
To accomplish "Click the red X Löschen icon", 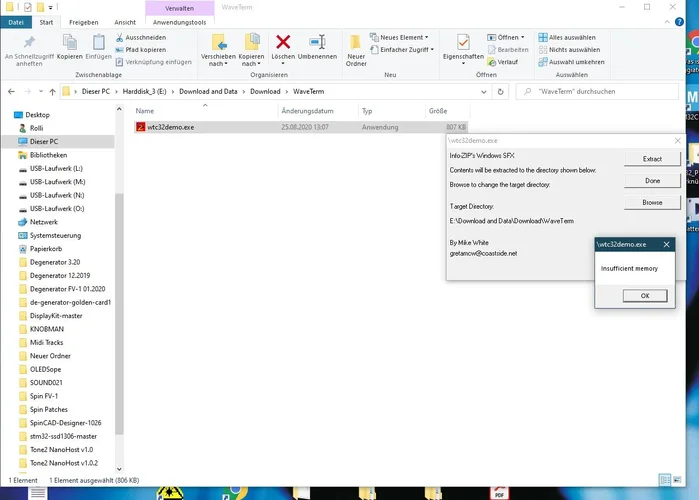I will coord(283,43).
